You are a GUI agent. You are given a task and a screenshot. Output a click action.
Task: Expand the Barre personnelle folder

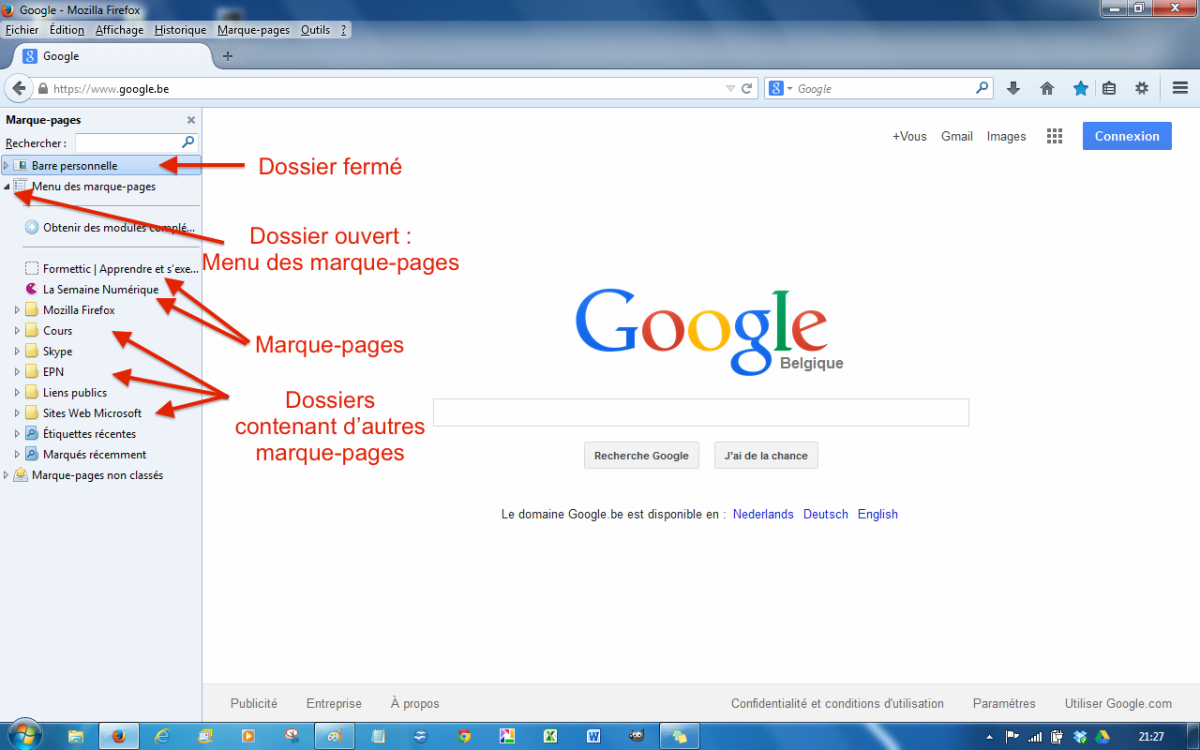point(6,165)
